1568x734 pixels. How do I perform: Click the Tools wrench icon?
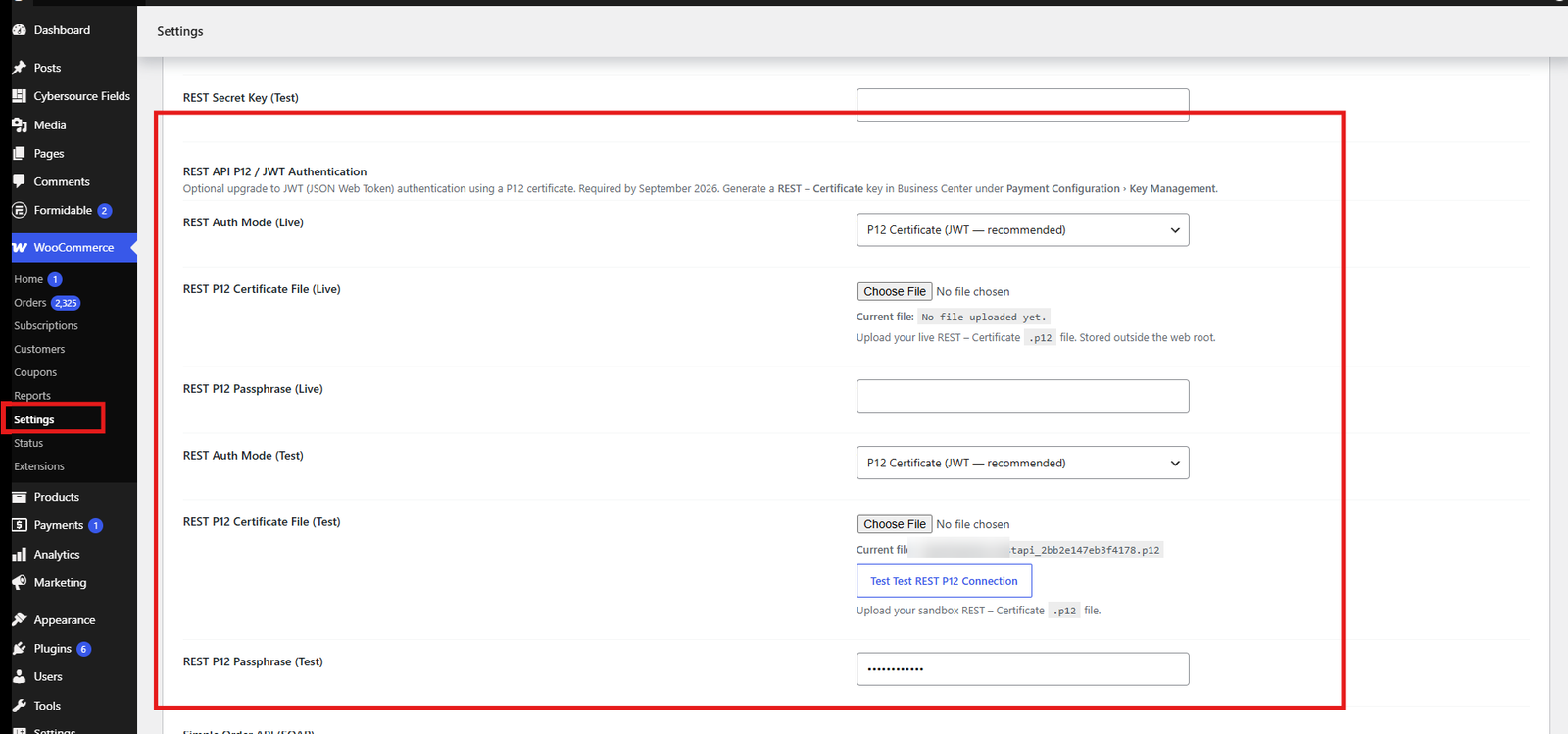pos(19,706)
